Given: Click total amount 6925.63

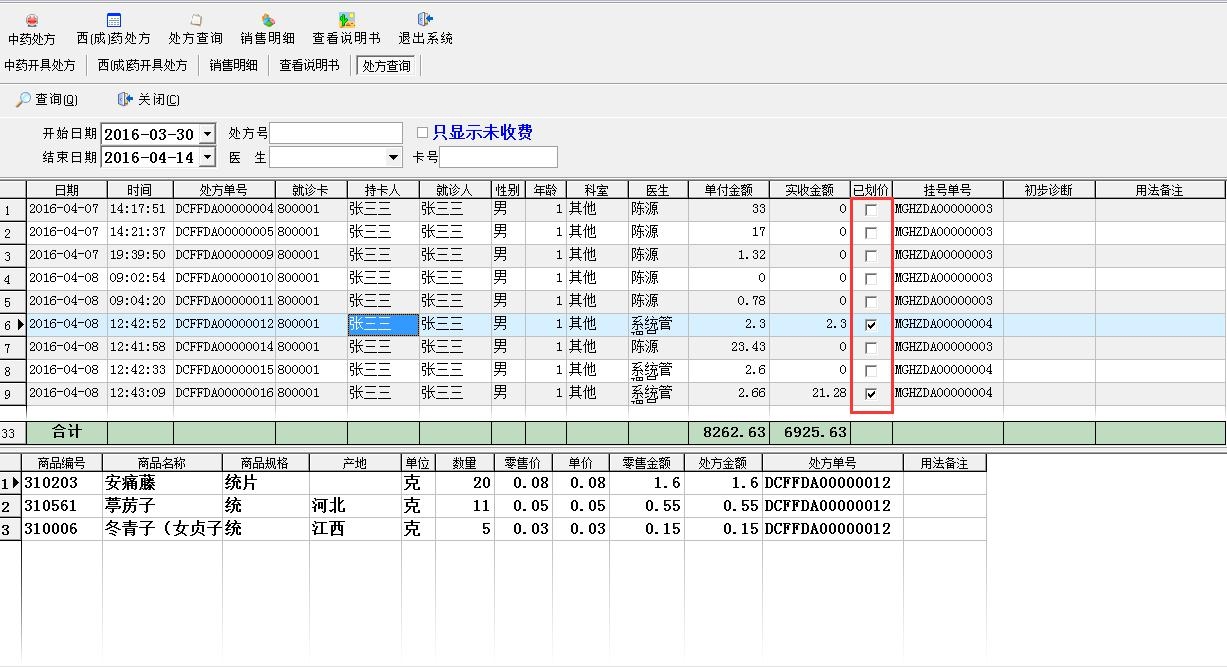Looking at the screenshot, I should pos(810,433).
